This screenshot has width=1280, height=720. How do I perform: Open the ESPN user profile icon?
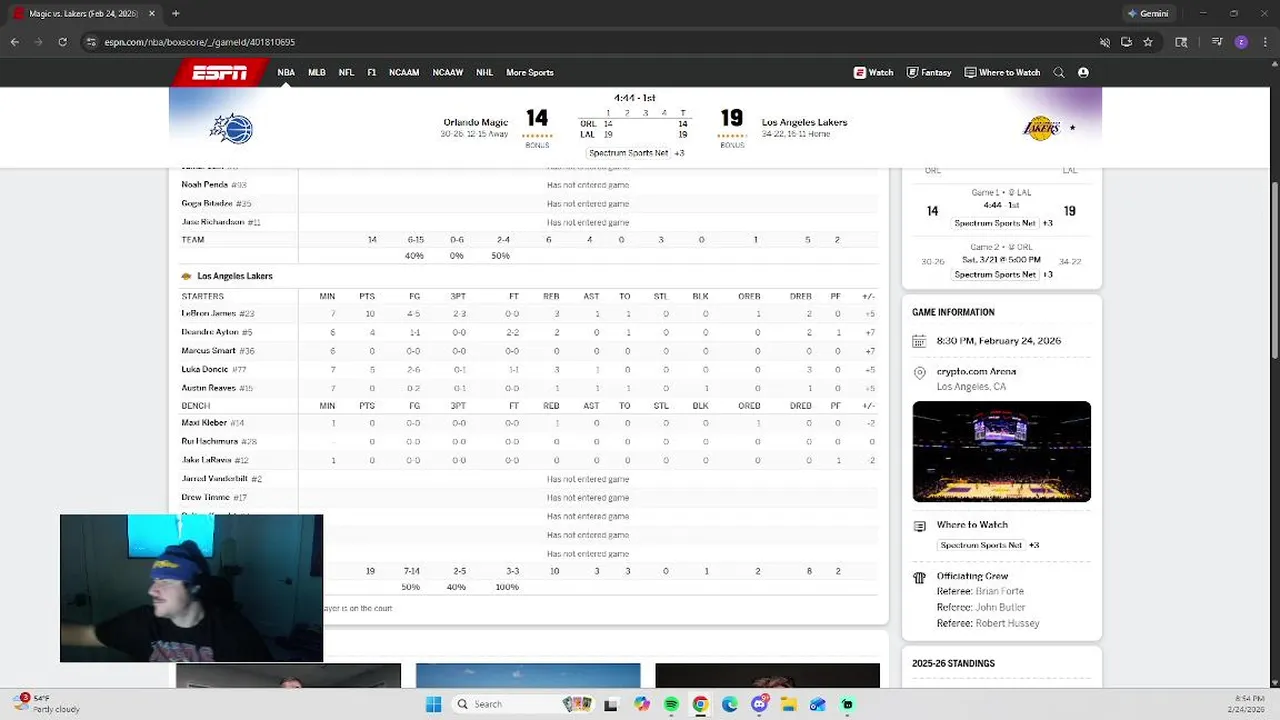tap(1083, 72)
